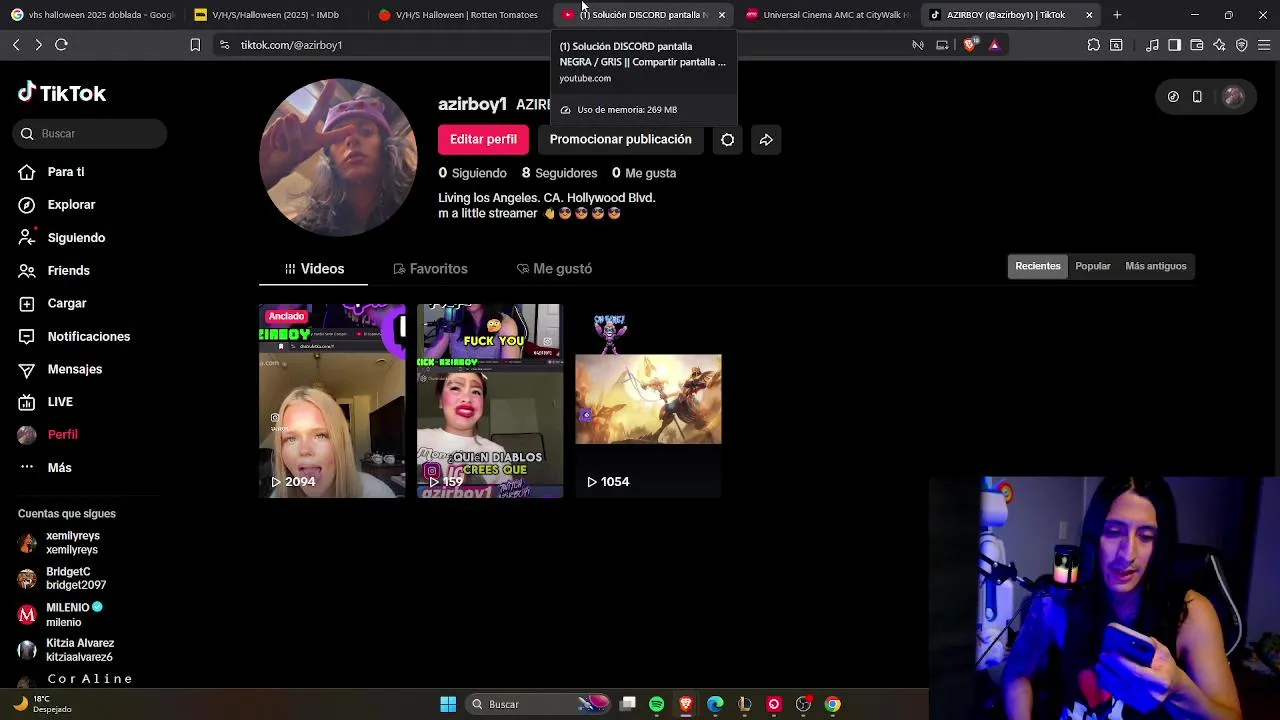
Task: Switch to the Google vhs halloween tab
Action: [x=92, y=15]
